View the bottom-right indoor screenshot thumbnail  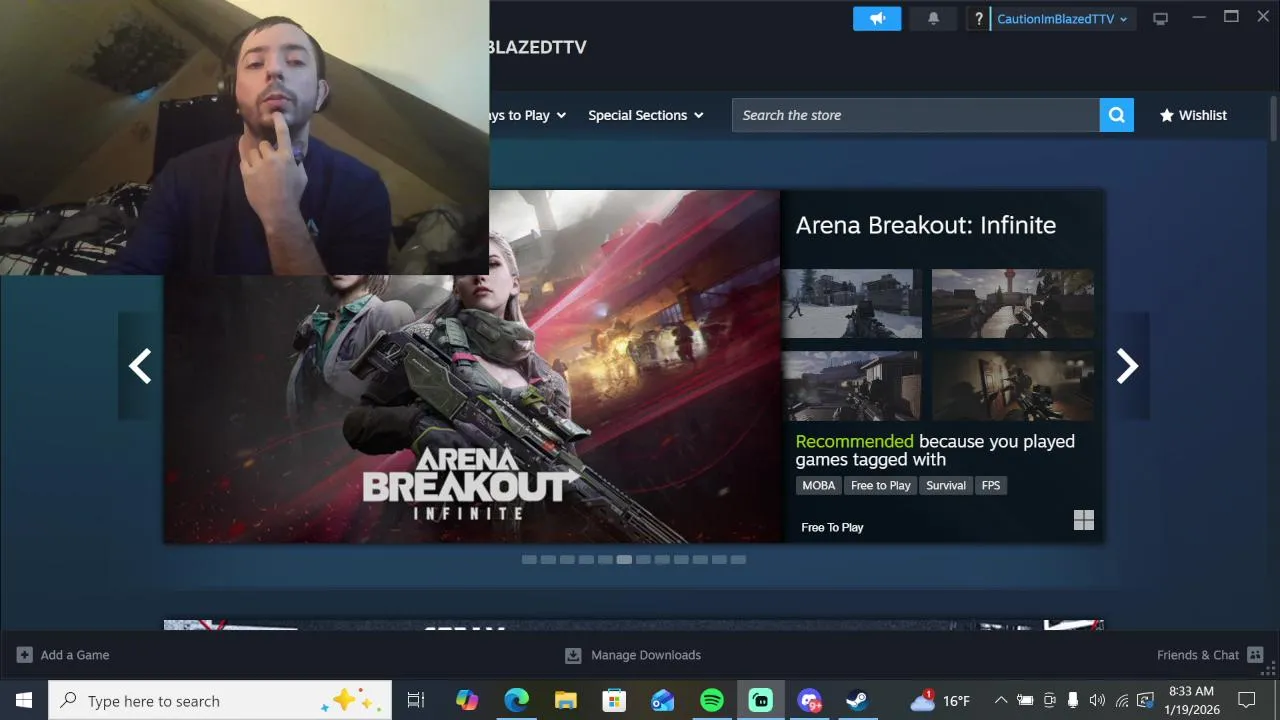coord(1012,385)
